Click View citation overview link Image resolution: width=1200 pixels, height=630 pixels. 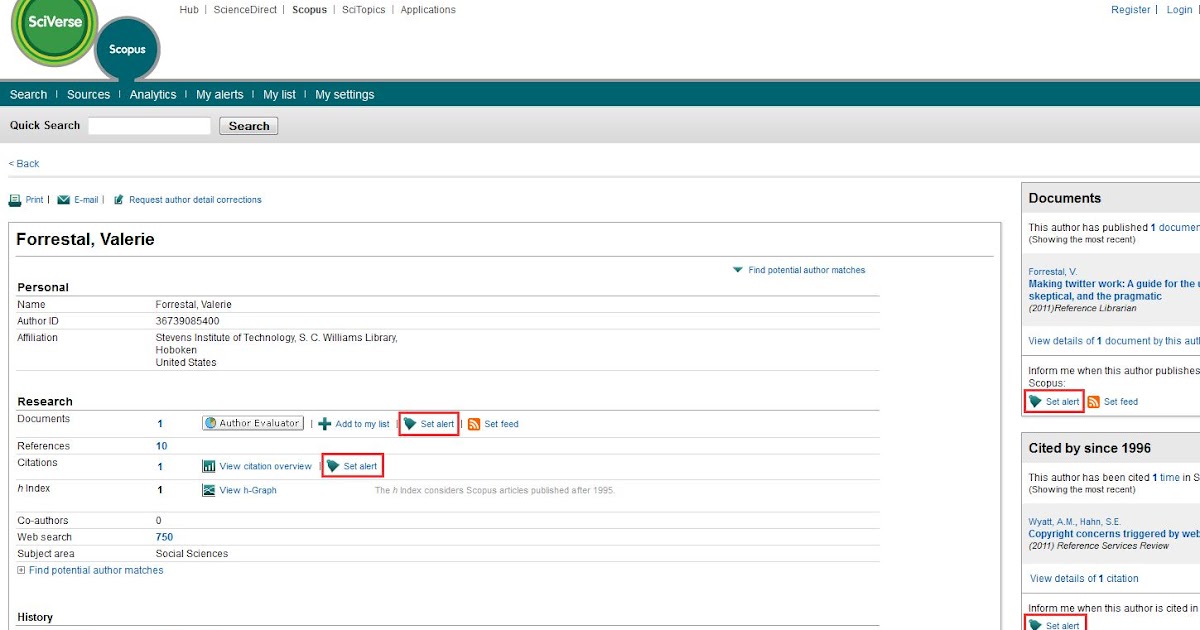pyautogui.click(x=266, y=466)
